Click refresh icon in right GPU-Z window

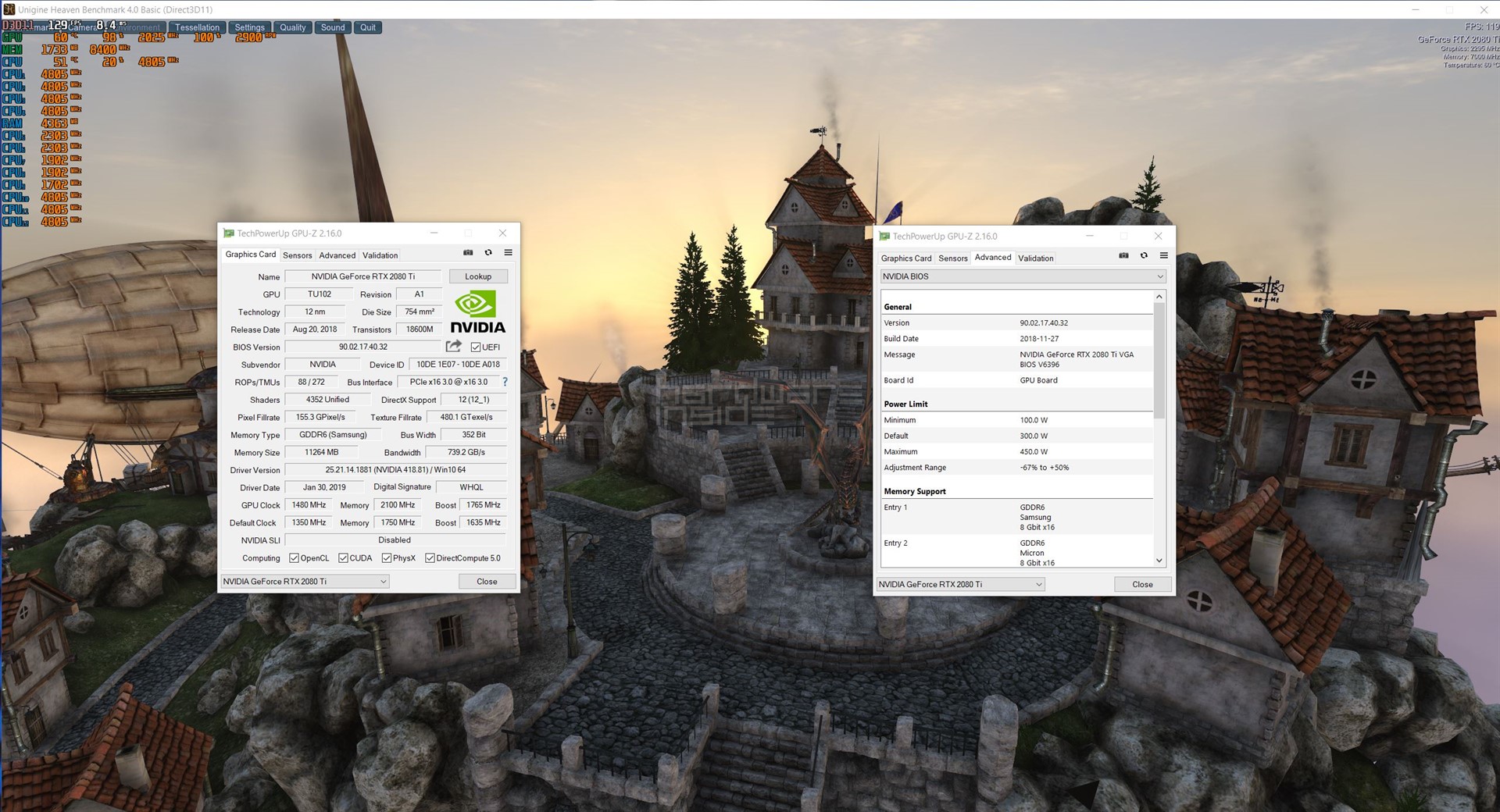click(x=1144, y=255)
